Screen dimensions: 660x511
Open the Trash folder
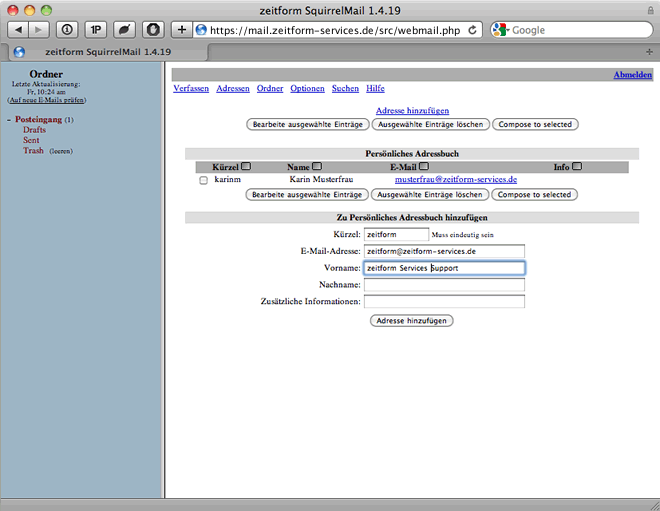point(33,151)
